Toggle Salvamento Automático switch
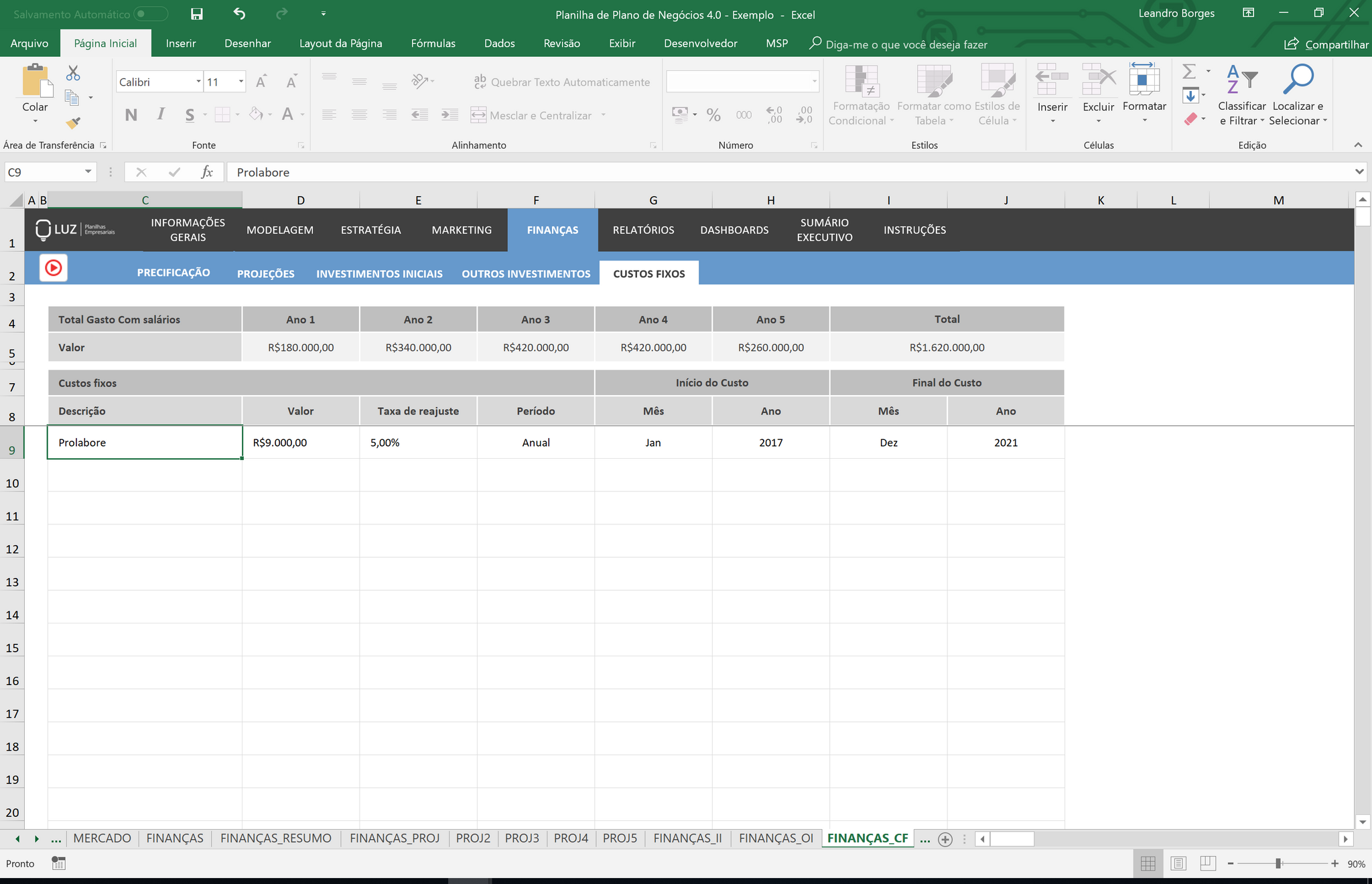This screenshot has height=884, width=1372. pyautogui.click(x=150, y=14)
